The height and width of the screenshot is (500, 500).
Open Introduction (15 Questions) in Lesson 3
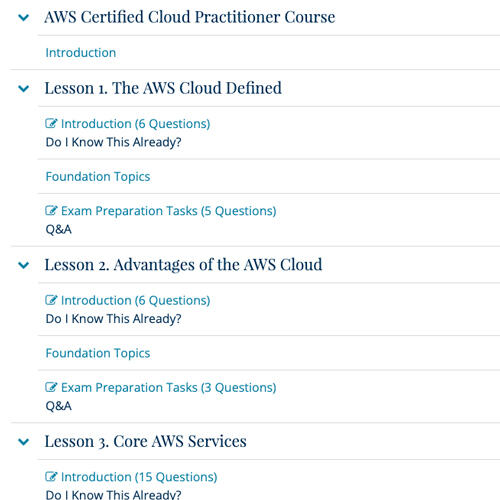pos(139,477)
